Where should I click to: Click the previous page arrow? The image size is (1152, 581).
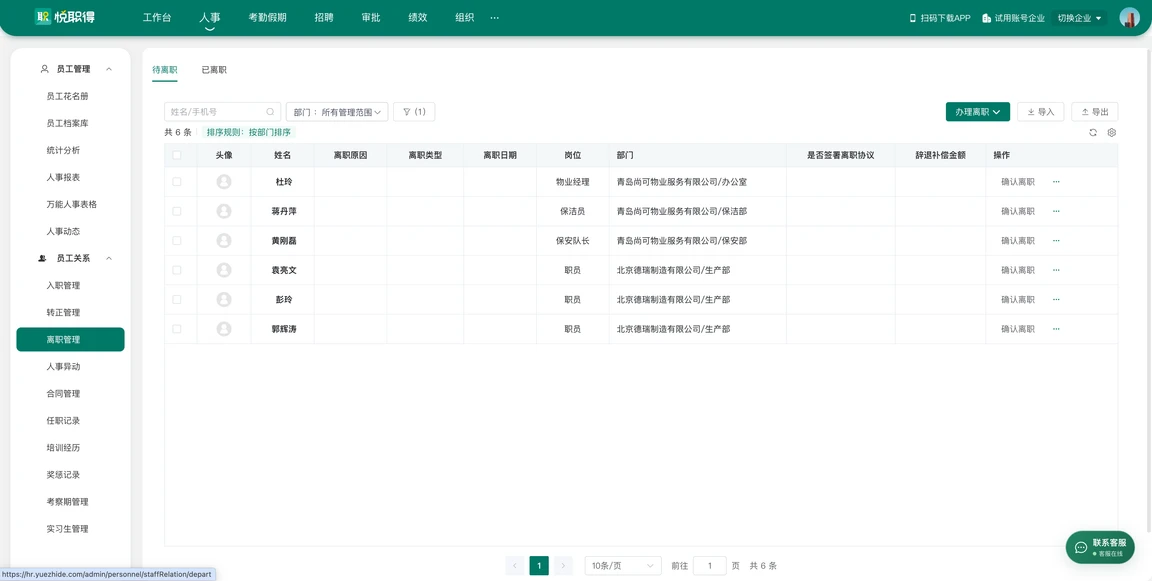tap(514, 566)
